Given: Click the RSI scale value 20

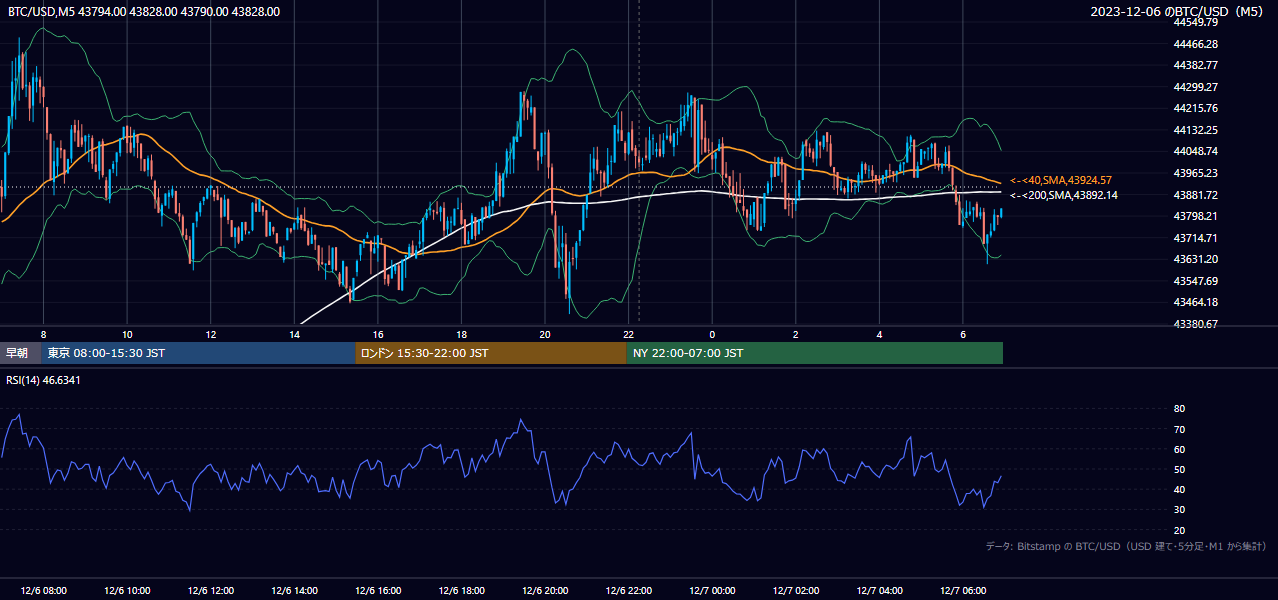Looking at the screenshot, I should (1179, 530).
